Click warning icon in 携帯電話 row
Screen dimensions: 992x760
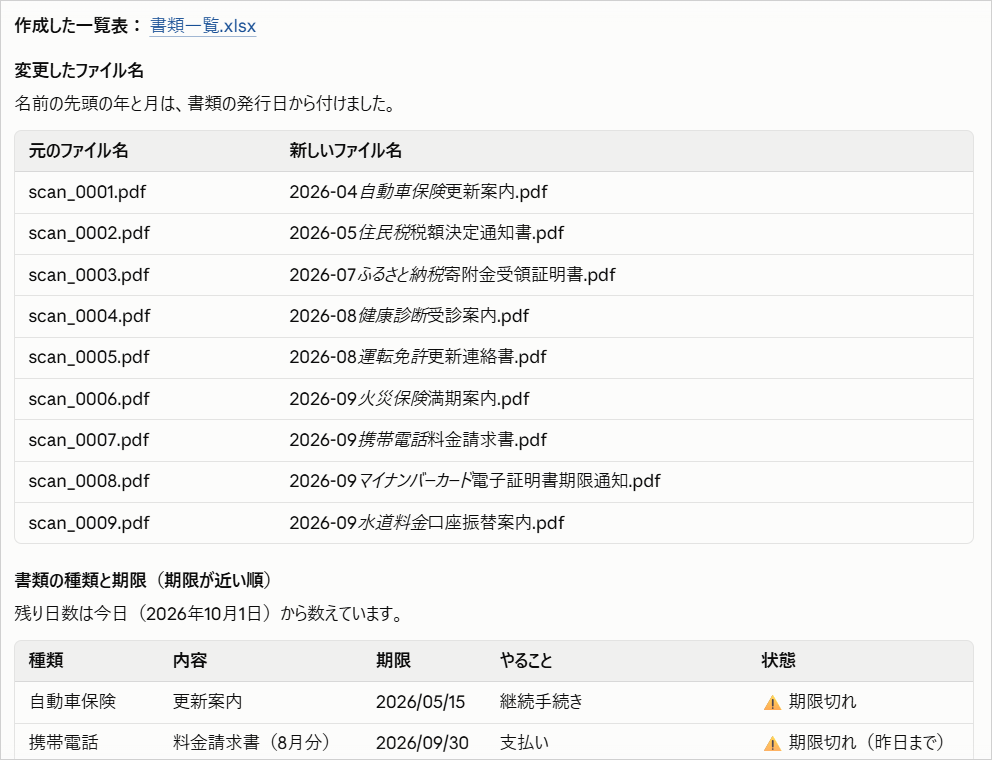pos(772,744)
